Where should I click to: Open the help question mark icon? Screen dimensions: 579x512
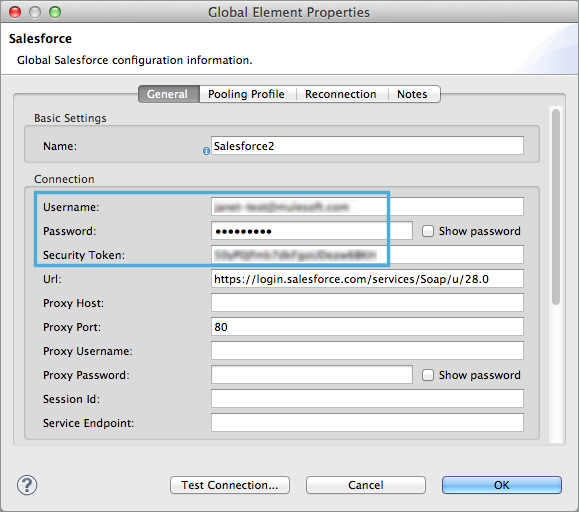pyautogui.click(x=27, y=485)
